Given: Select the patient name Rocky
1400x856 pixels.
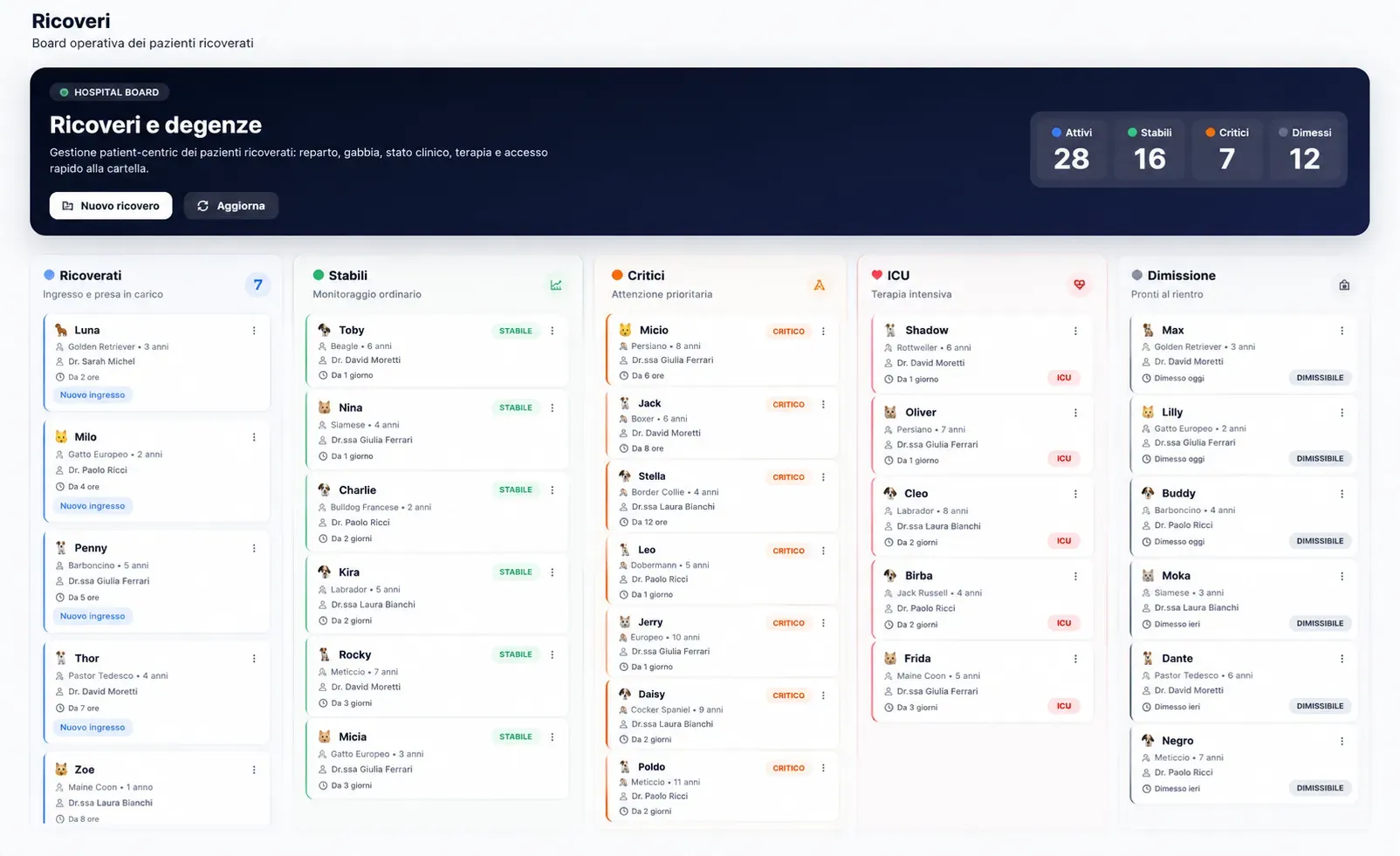Looking at the screenshot, I should click(x=354, y=655).
